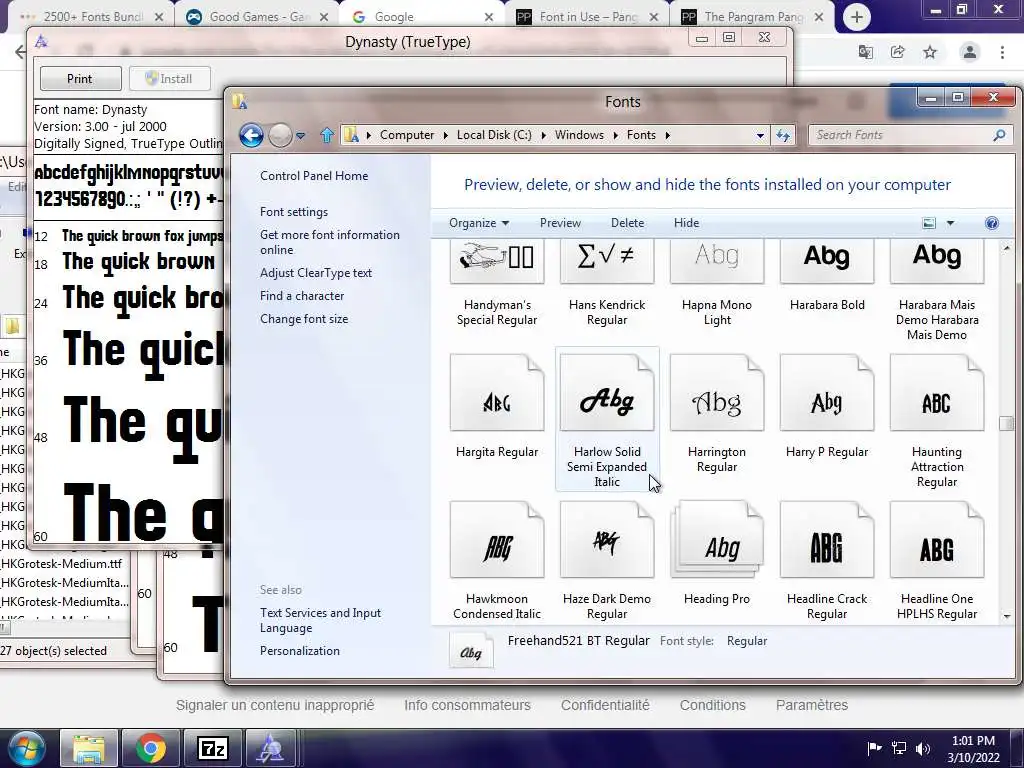This screenshot has width=1024, height=768.
Task: Open Fonts window help question mark
Action: click(991, 223)
